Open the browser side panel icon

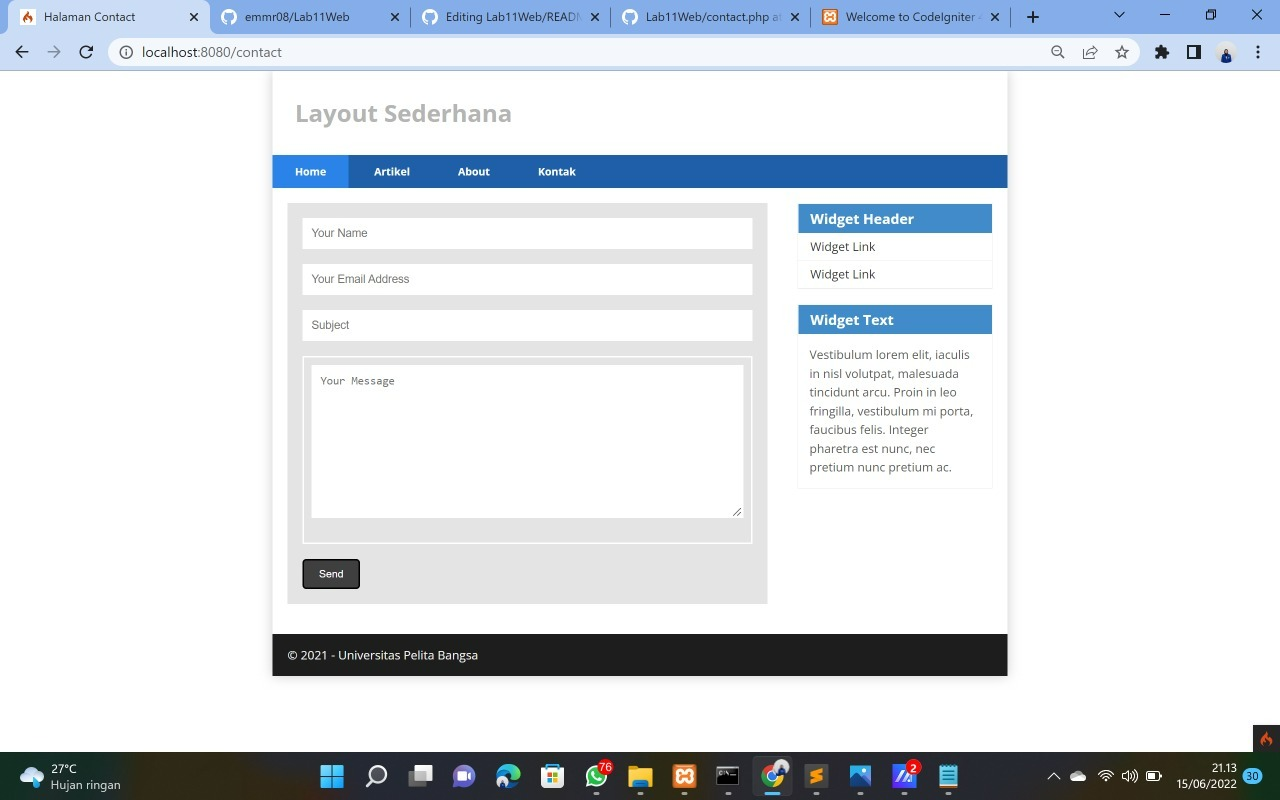click(1193, 52)
